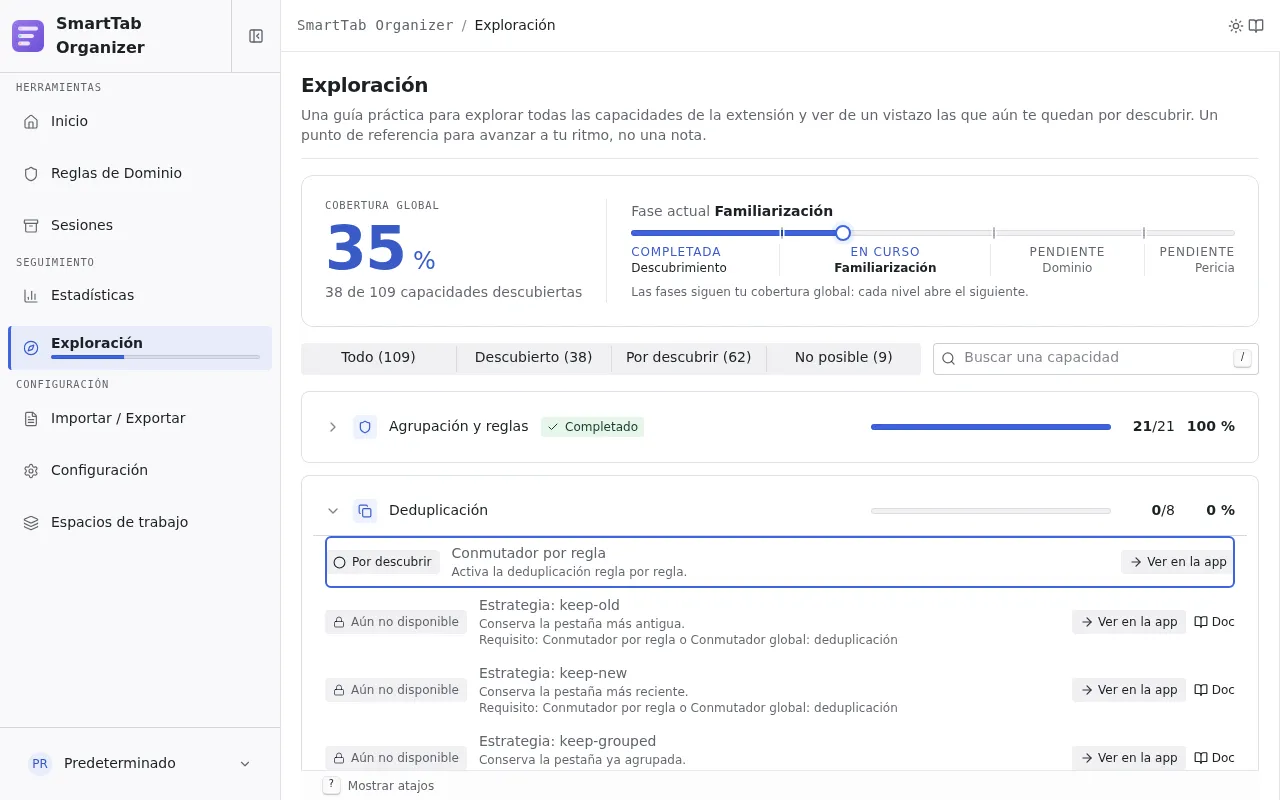
Task: Open the Configuración page
Action: [140, 470]
